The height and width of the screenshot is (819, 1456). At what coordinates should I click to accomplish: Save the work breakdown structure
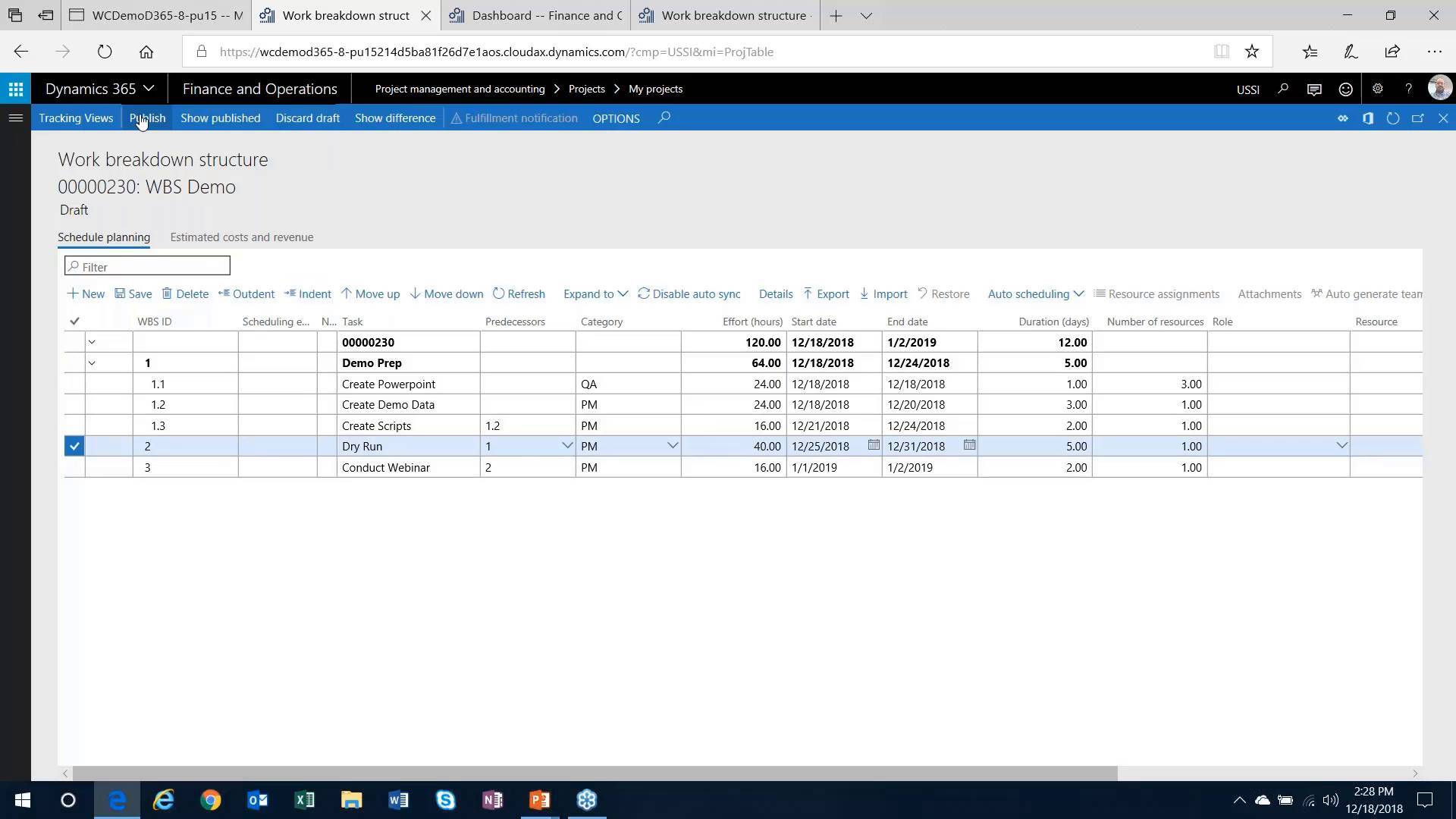pos(133,293)
